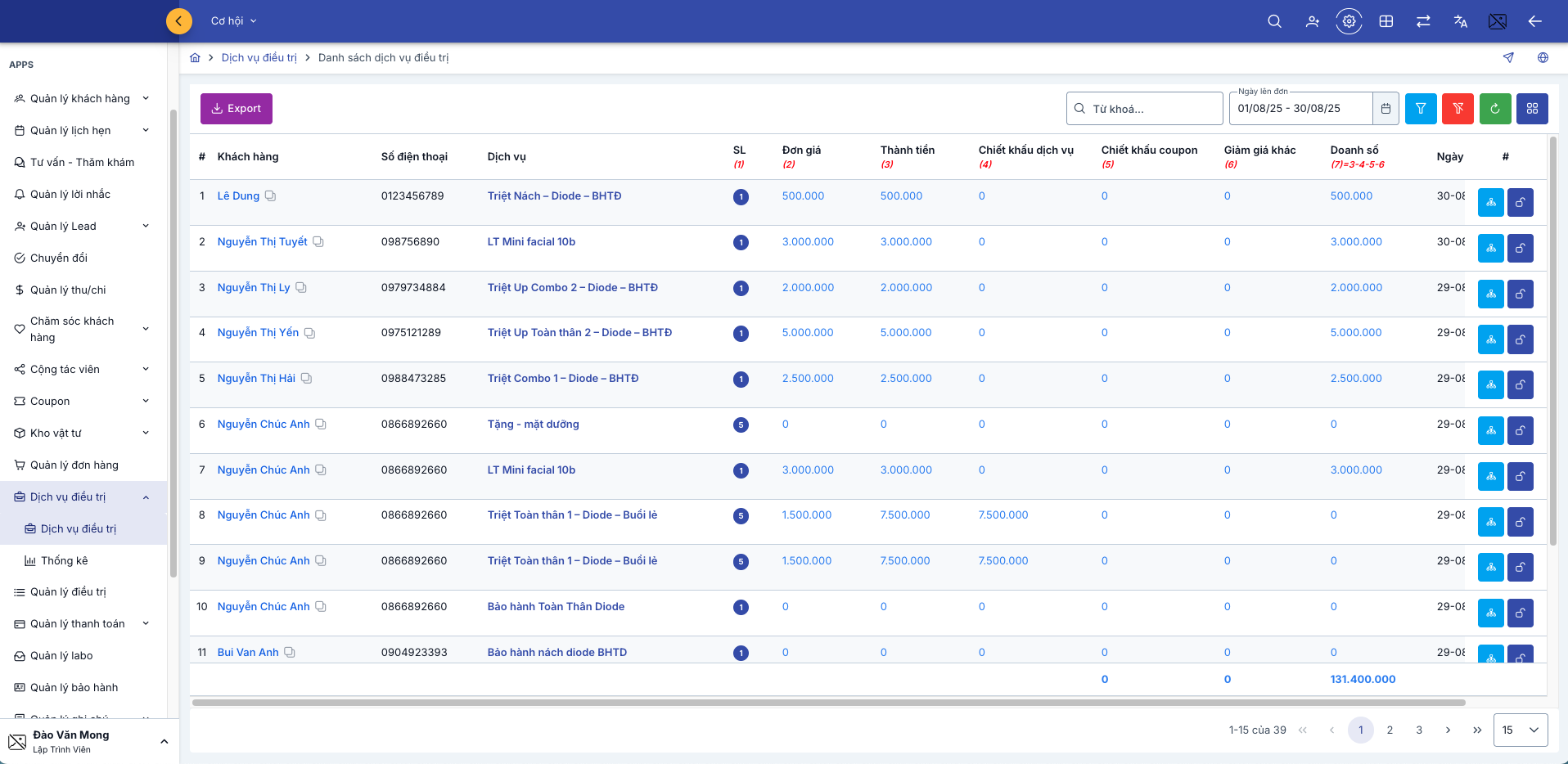
Task: Click the language translate icon
Action: tap(1460, 21)
